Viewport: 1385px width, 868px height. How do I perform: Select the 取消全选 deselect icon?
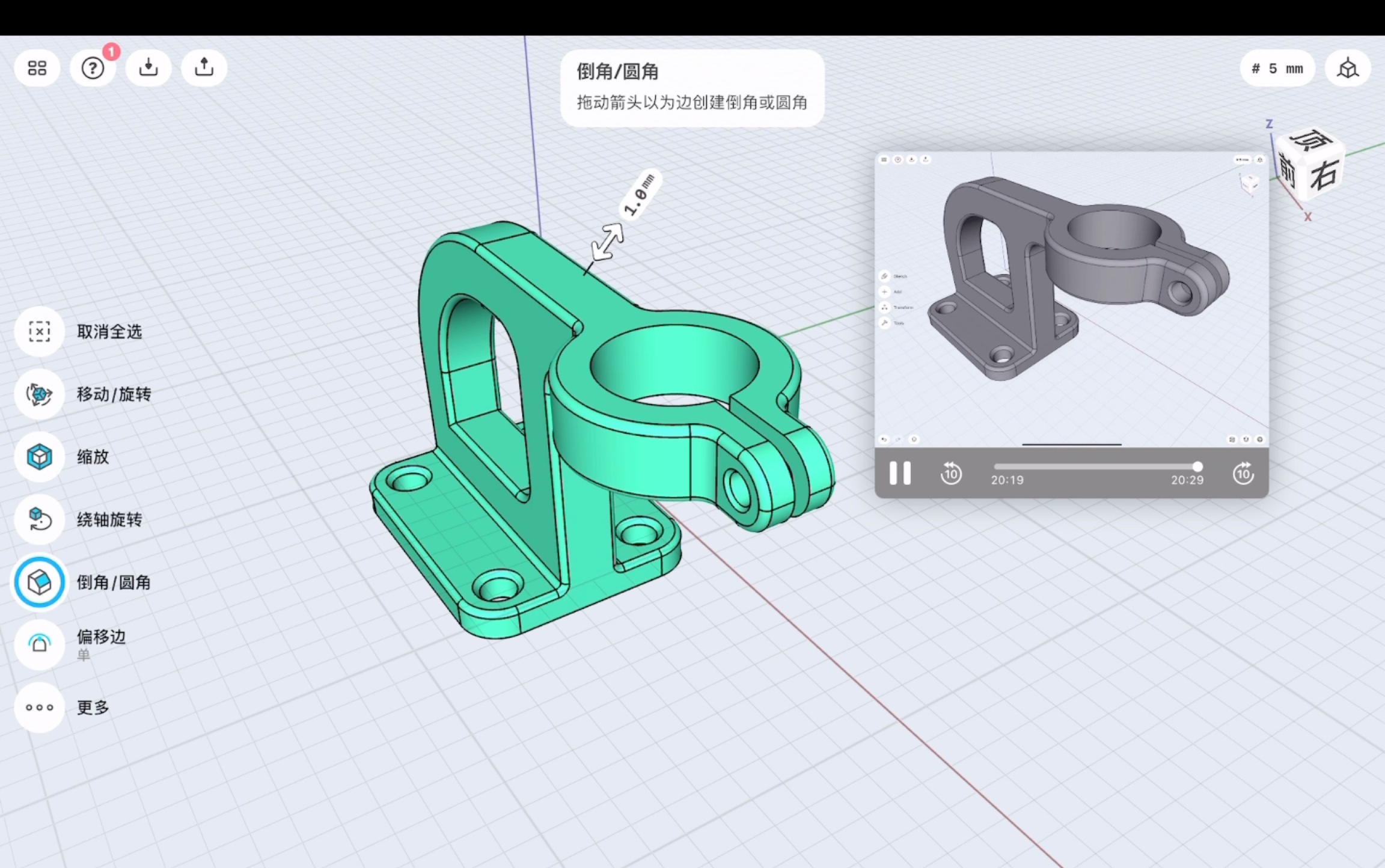click(x=40, y=331)
